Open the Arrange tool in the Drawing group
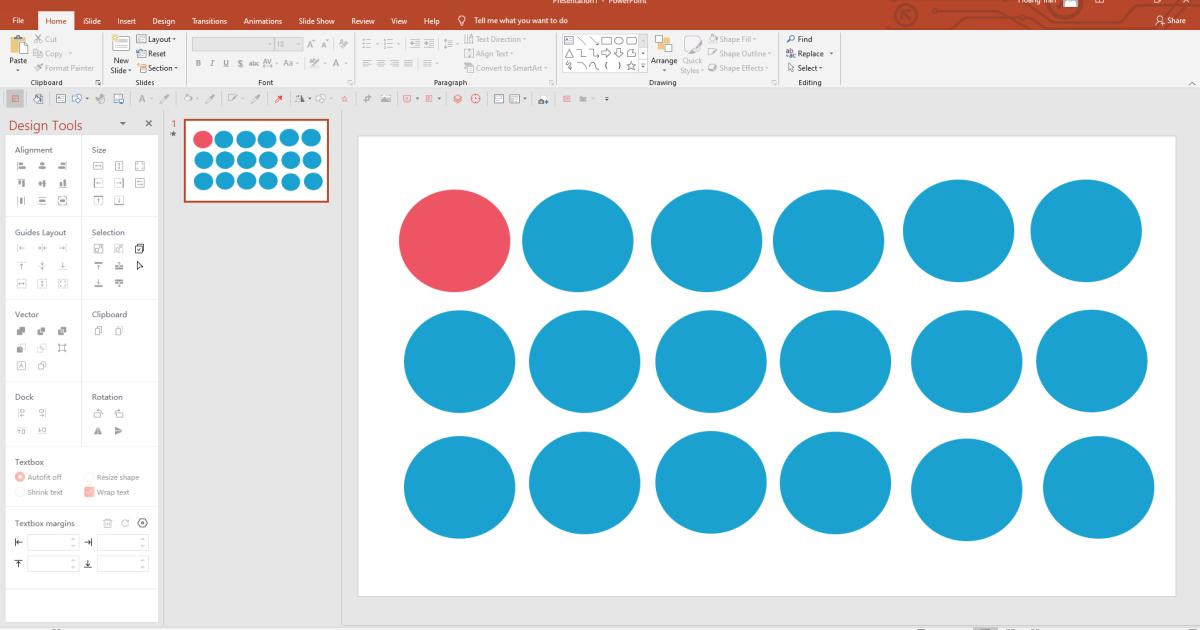The height and width of the screenshot is (630, 1200). pos(663,57)
